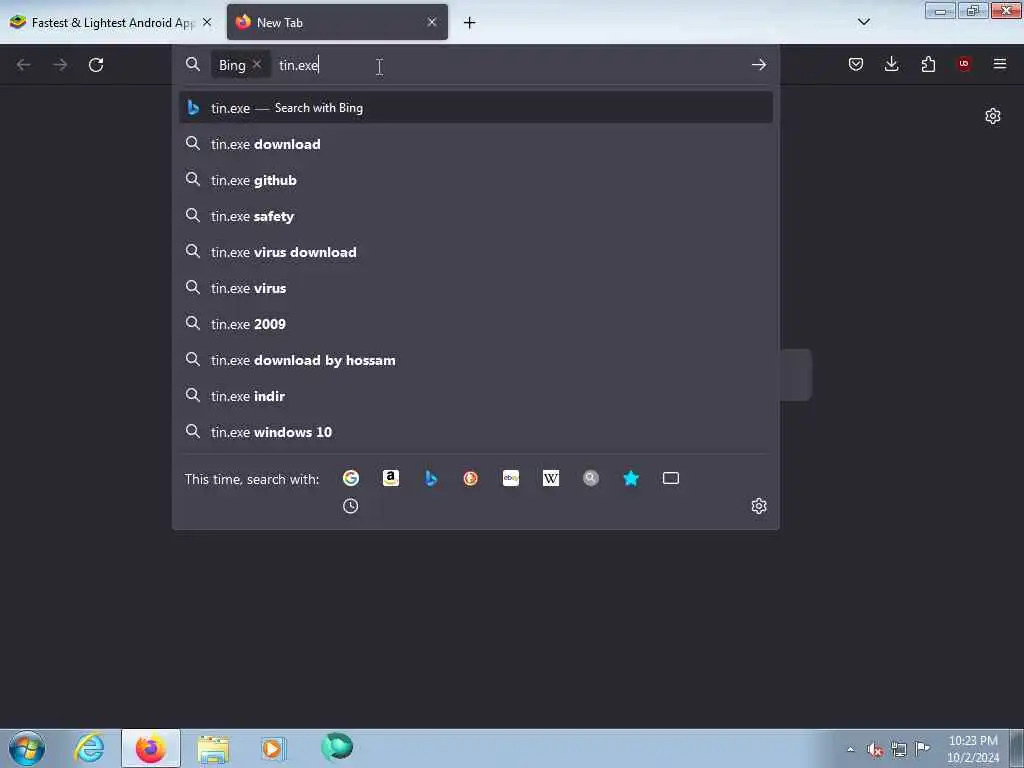Close the New Tab tab
Image resolution: width=1024 pixels, height=768 pixels.
[x=432, y=22]
